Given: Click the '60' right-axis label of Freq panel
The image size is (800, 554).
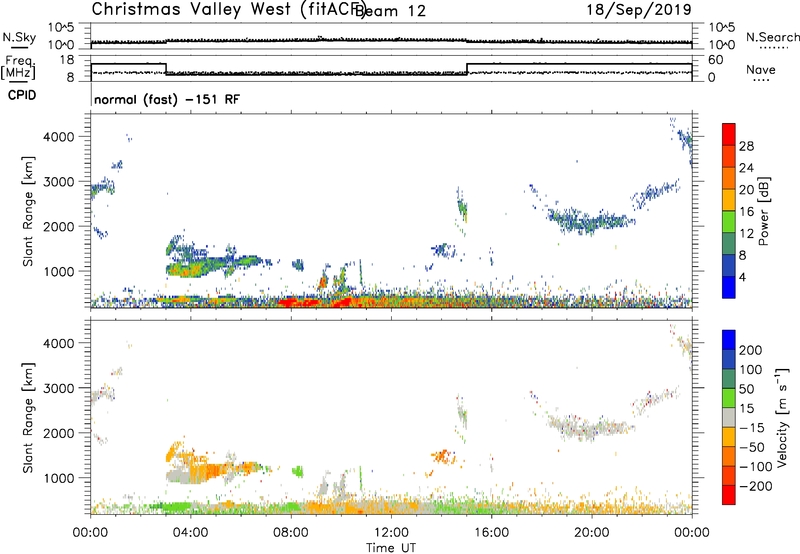Looking at the screenshot, I should pos(716,60).
